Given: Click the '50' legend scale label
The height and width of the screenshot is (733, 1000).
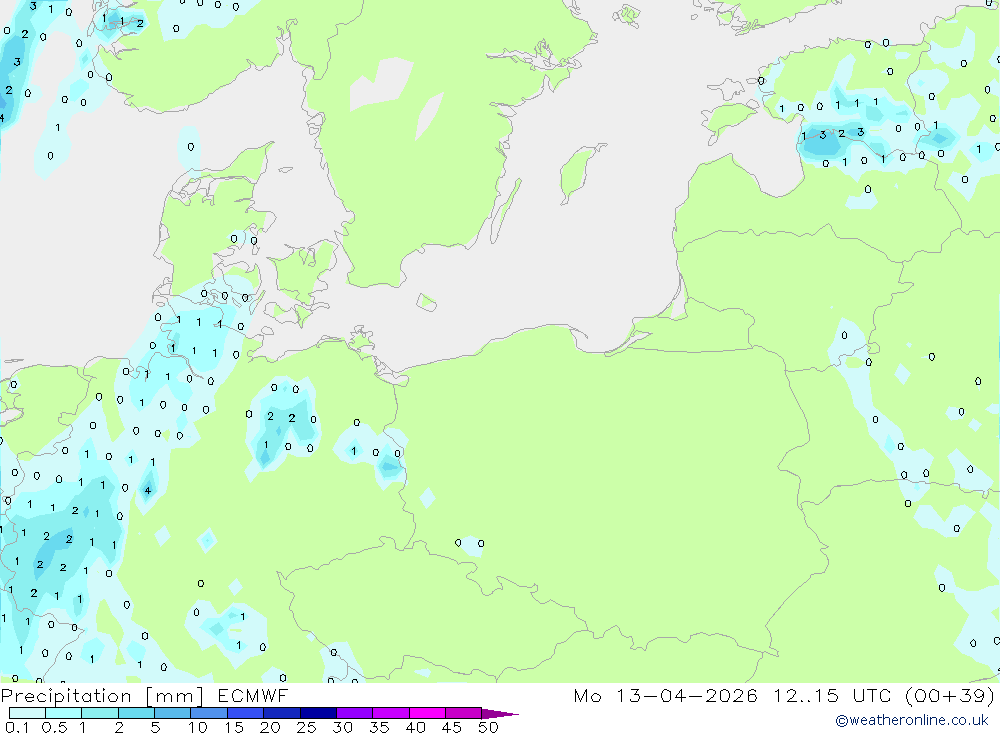Looking at the screenshot, I should (x=489, y=727).
